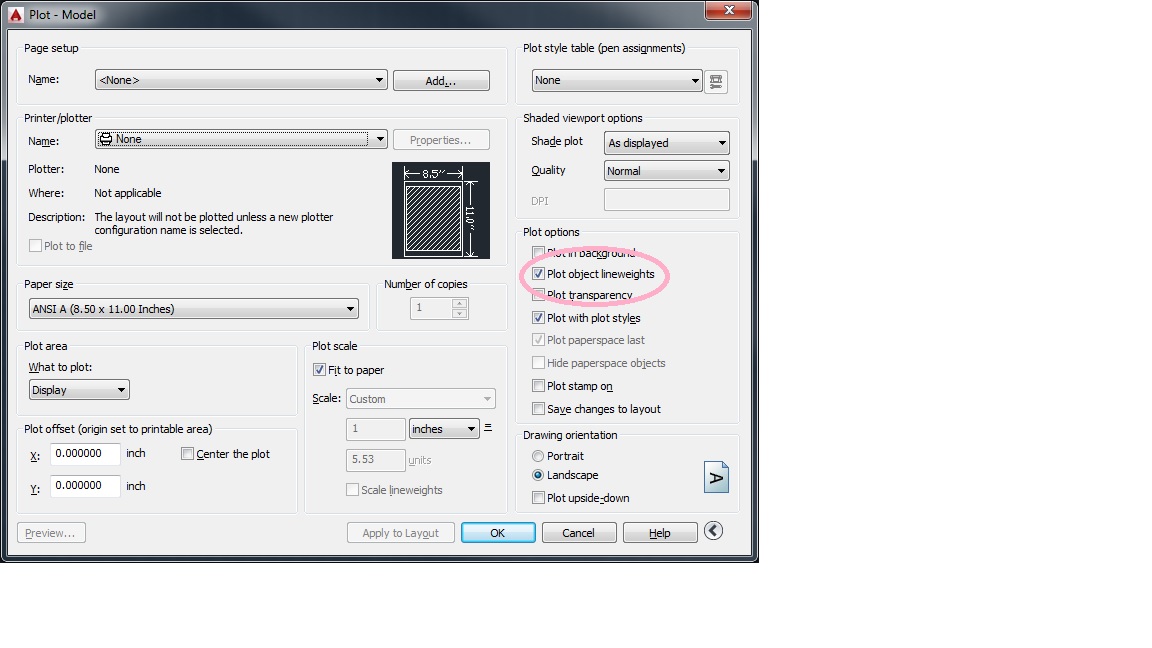The height and width of the screenshot is (648, 1152).
Task: Toggle Plot object lineweights checkbox
Action: (539, 274)
